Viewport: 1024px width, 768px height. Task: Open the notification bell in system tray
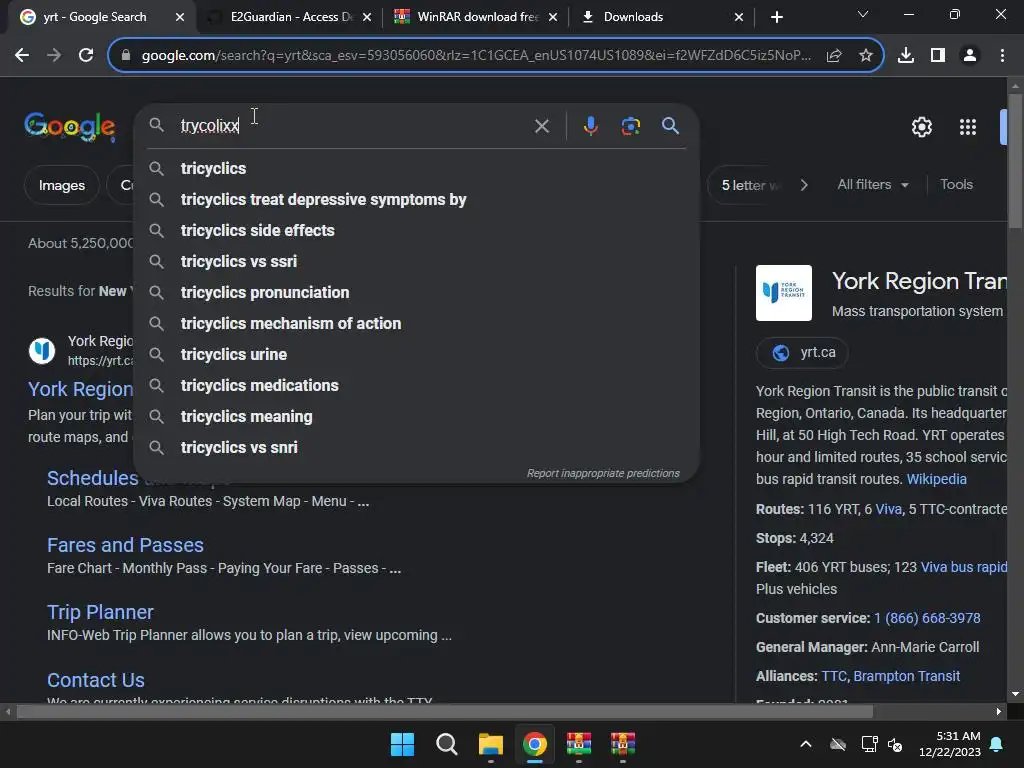997,744
